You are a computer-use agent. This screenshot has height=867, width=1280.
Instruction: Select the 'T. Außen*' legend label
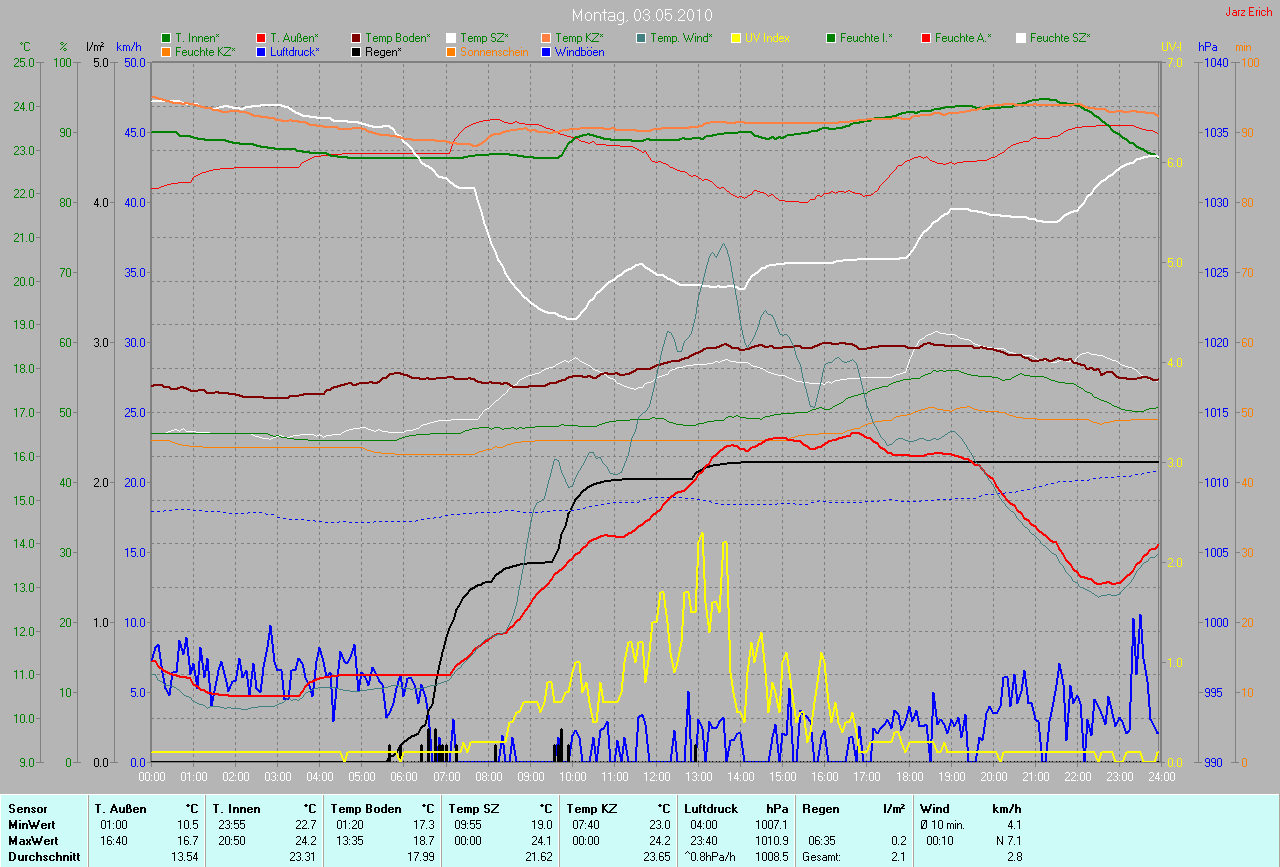(x=294, y=38)
